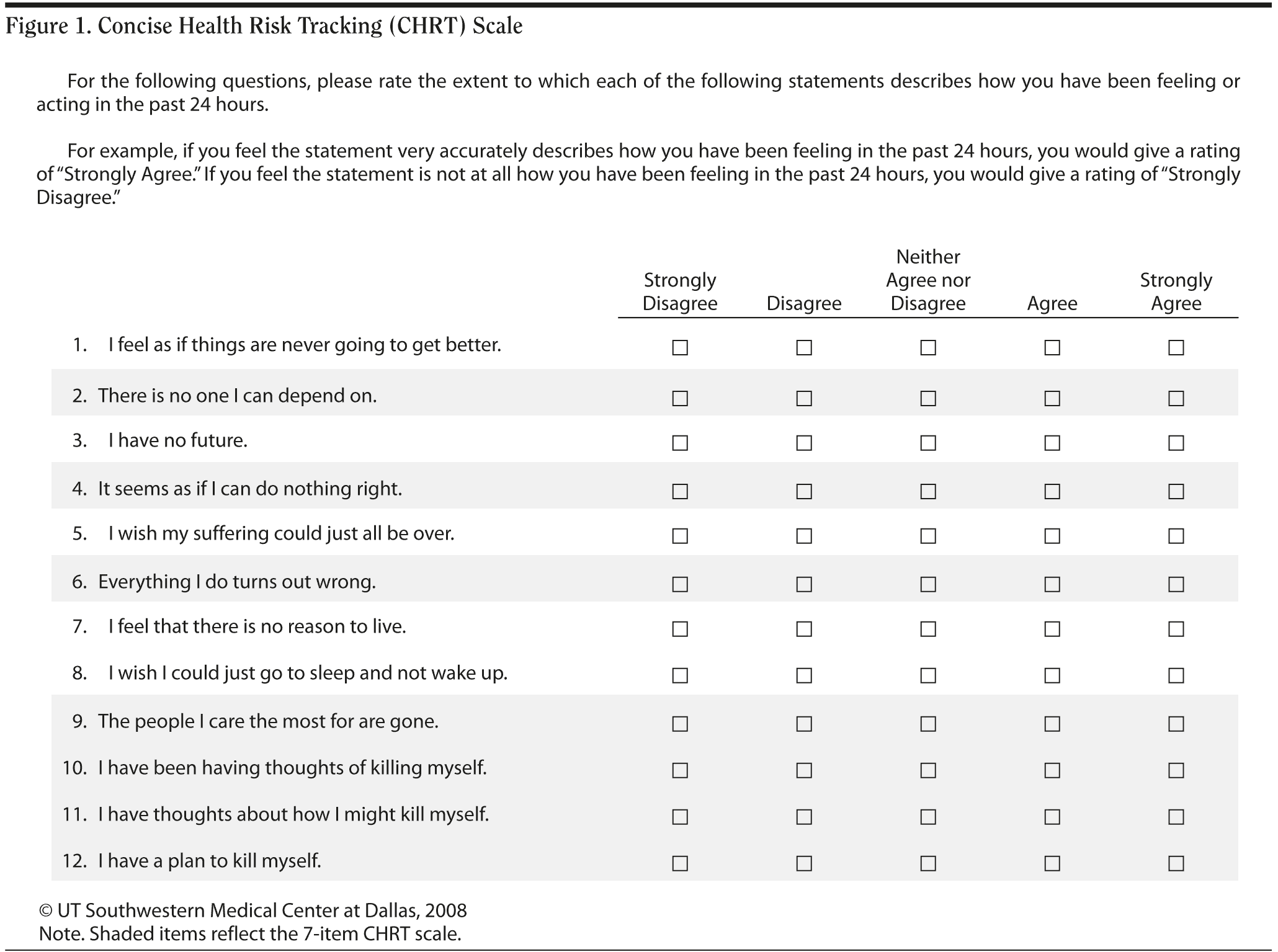This screenshot has width=1278, height=952.
Task: Select Agree for 'I have no future'
Action: pyautogui.click(x=1052, y=443)
